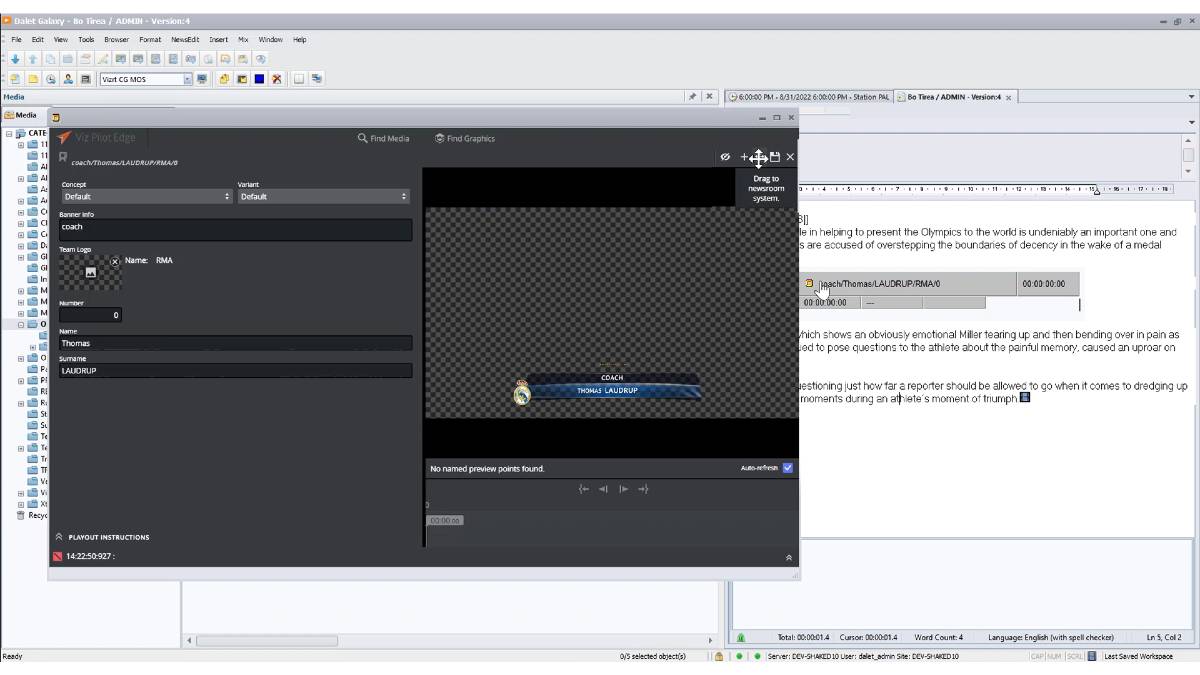Click the hide-preview crossed-eye icon in Viz Pilot Edge

(725, 157)
